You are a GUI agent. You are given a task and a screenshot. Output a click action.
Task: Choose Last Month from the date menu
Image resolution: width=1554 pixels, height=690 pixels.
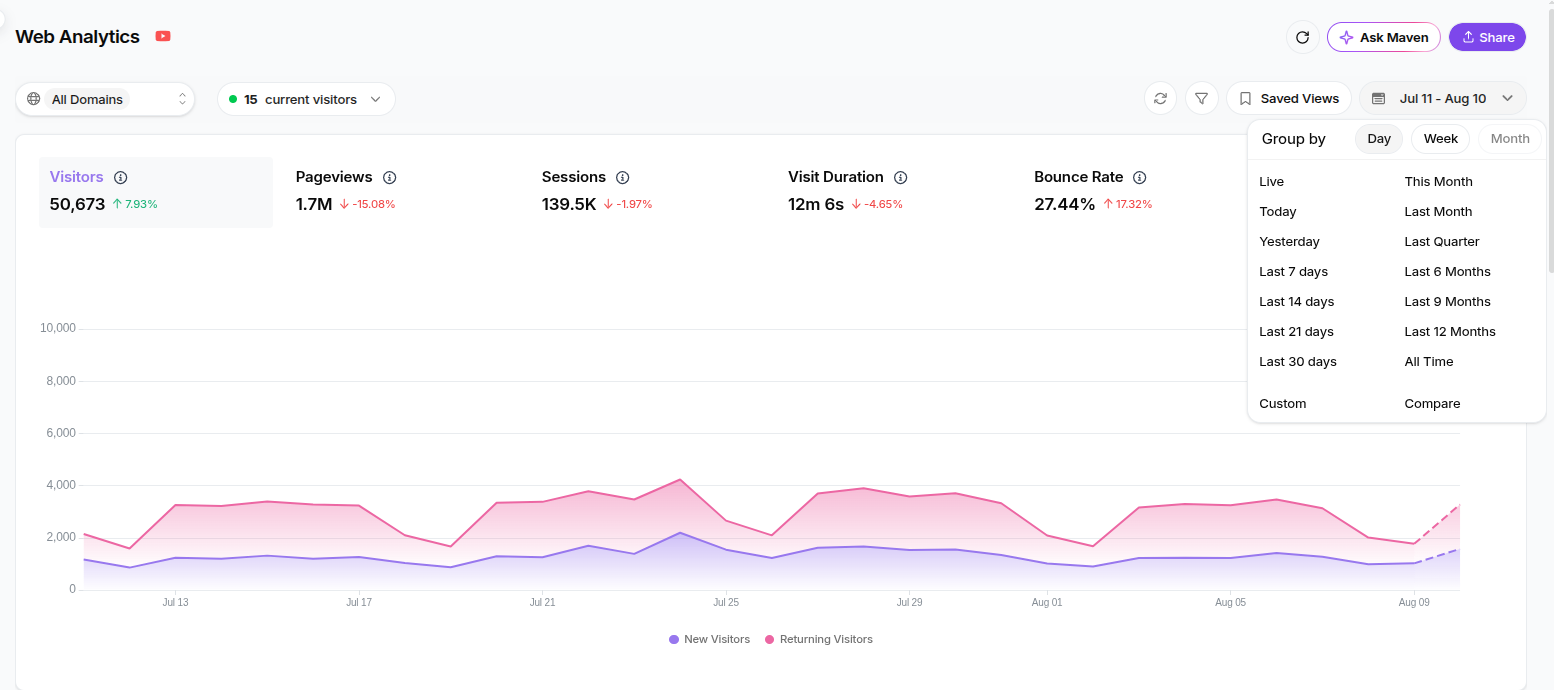(1439, 212)
